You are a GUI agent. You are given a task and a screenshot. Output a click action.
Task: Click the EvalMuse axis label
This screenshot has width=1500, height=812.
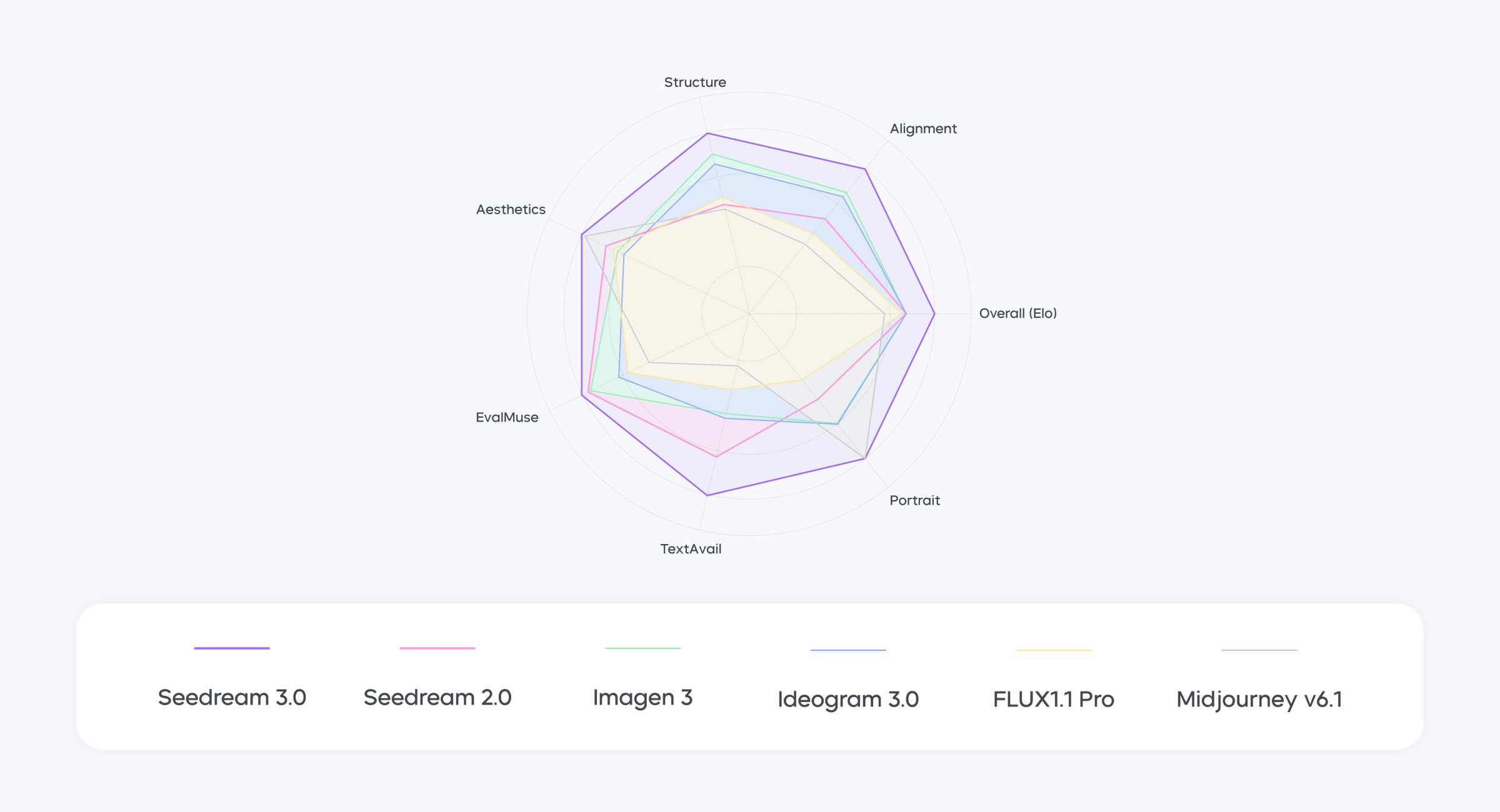pyautogui.click(x=507, y=417)
